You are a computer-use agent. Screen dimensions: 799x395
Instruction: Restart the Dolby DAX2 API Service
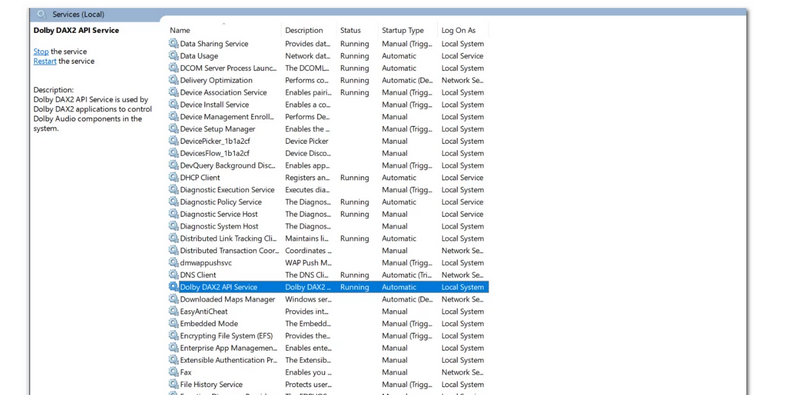45,61
